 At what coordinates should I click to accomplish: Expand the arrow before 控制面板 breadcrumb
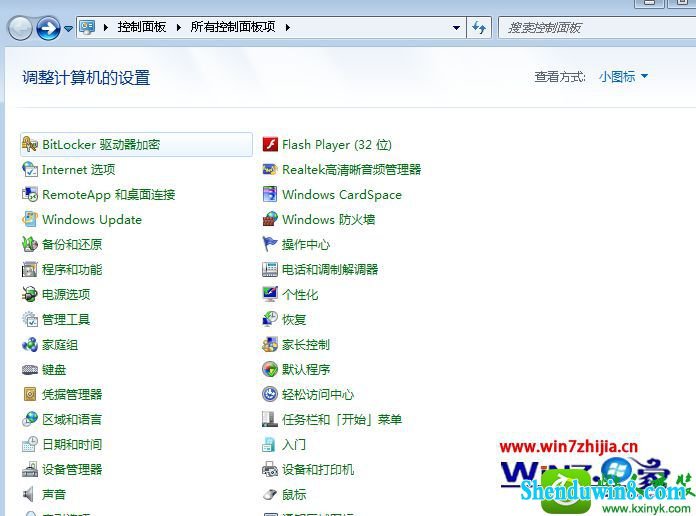pyautogui.click(x=106, y=28)
